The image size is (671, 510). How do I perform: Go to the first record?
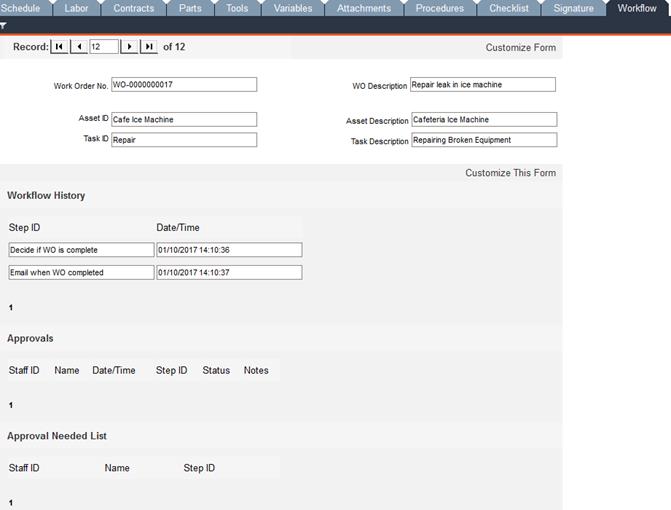point(59,47)
